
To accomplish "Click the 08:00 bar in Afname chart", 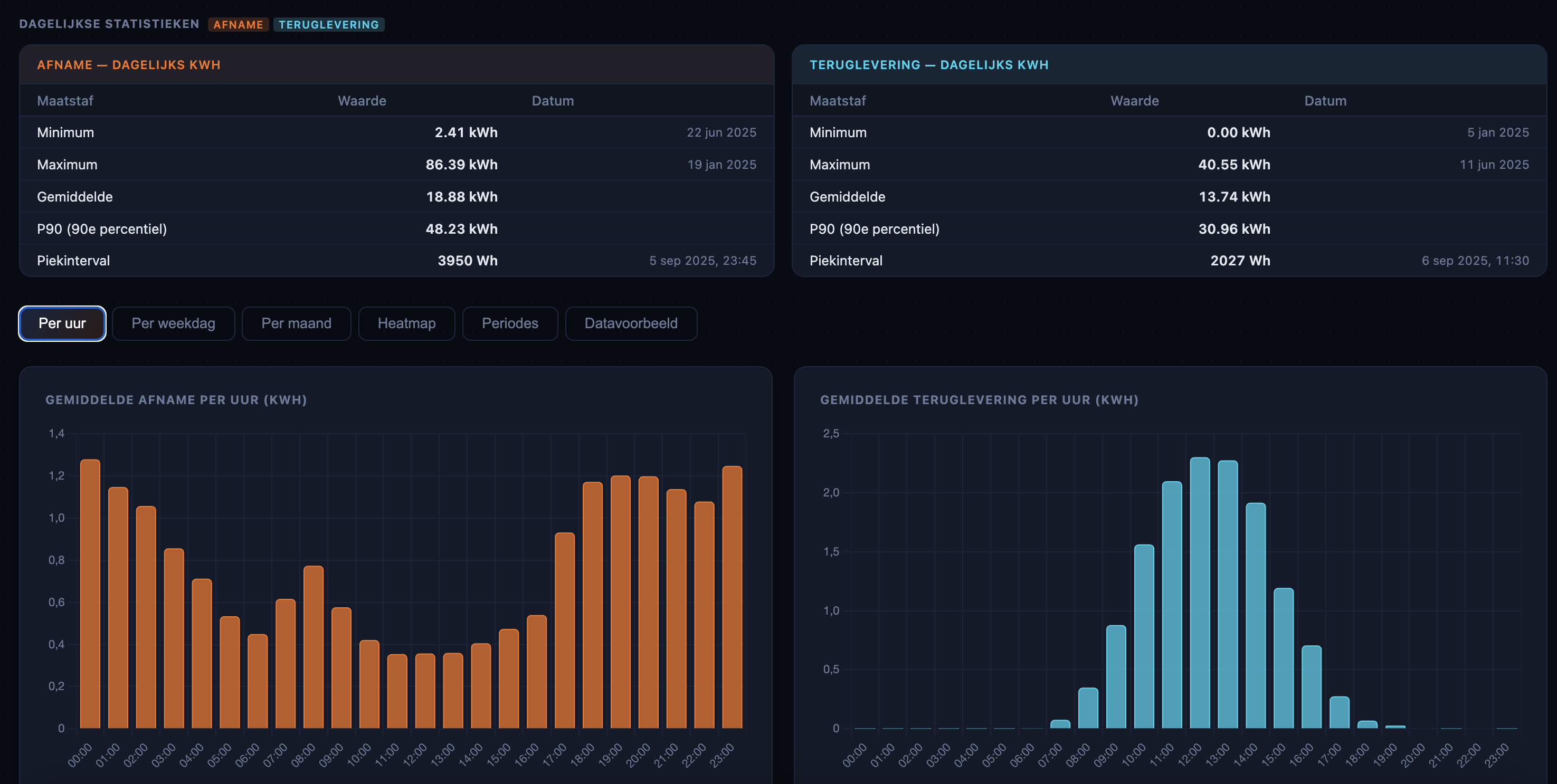I will pos(314,647).
